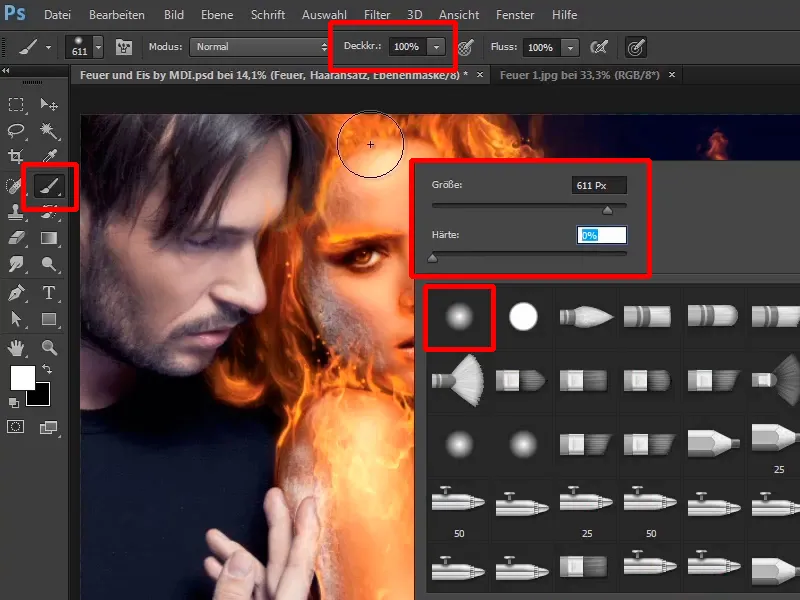Screen dimensions: 800x600
Task: Enable airbrush build-up effects
Action: tap(599, 47)
